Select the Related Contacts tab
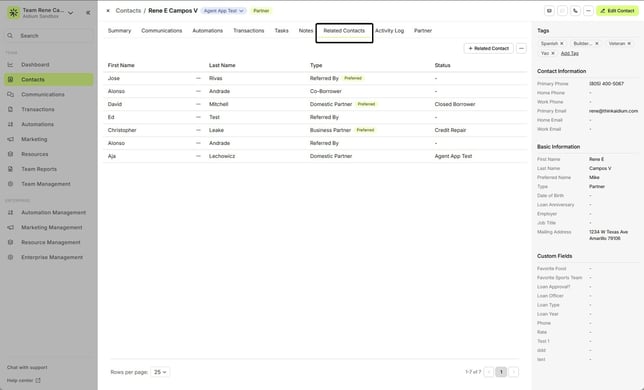Image resolution: width=644 pixels, height=390 pixels. click(x=344, y=31)
